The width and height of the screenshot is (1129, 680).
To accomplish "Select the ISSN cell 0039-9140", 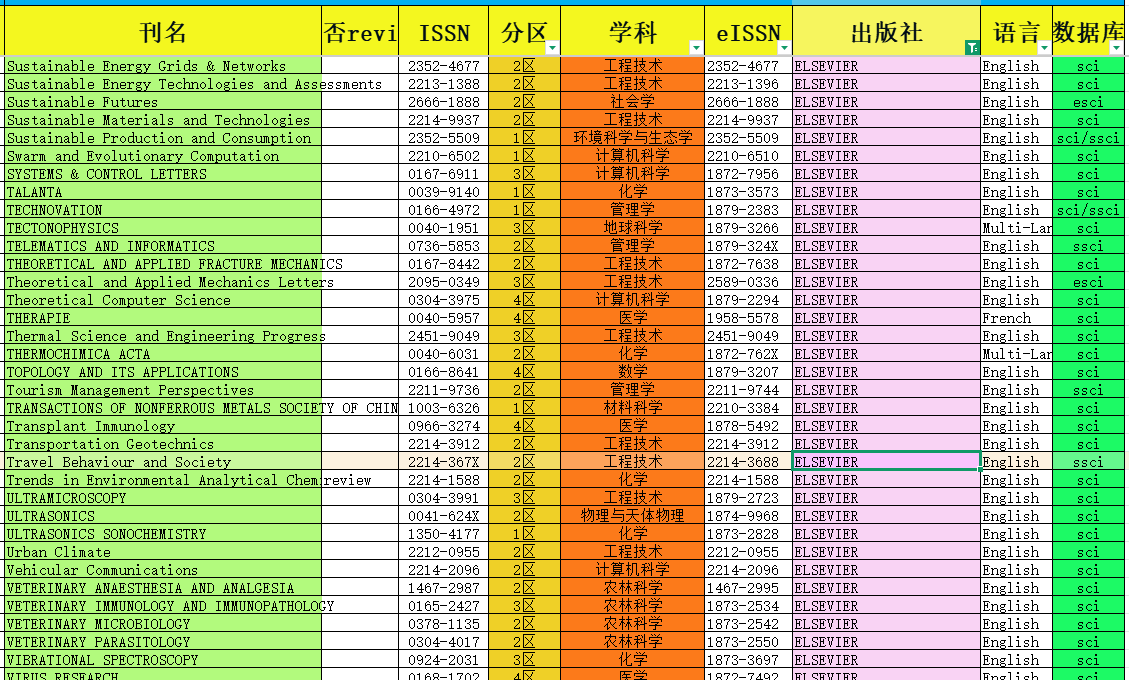I will pos(444,192).
